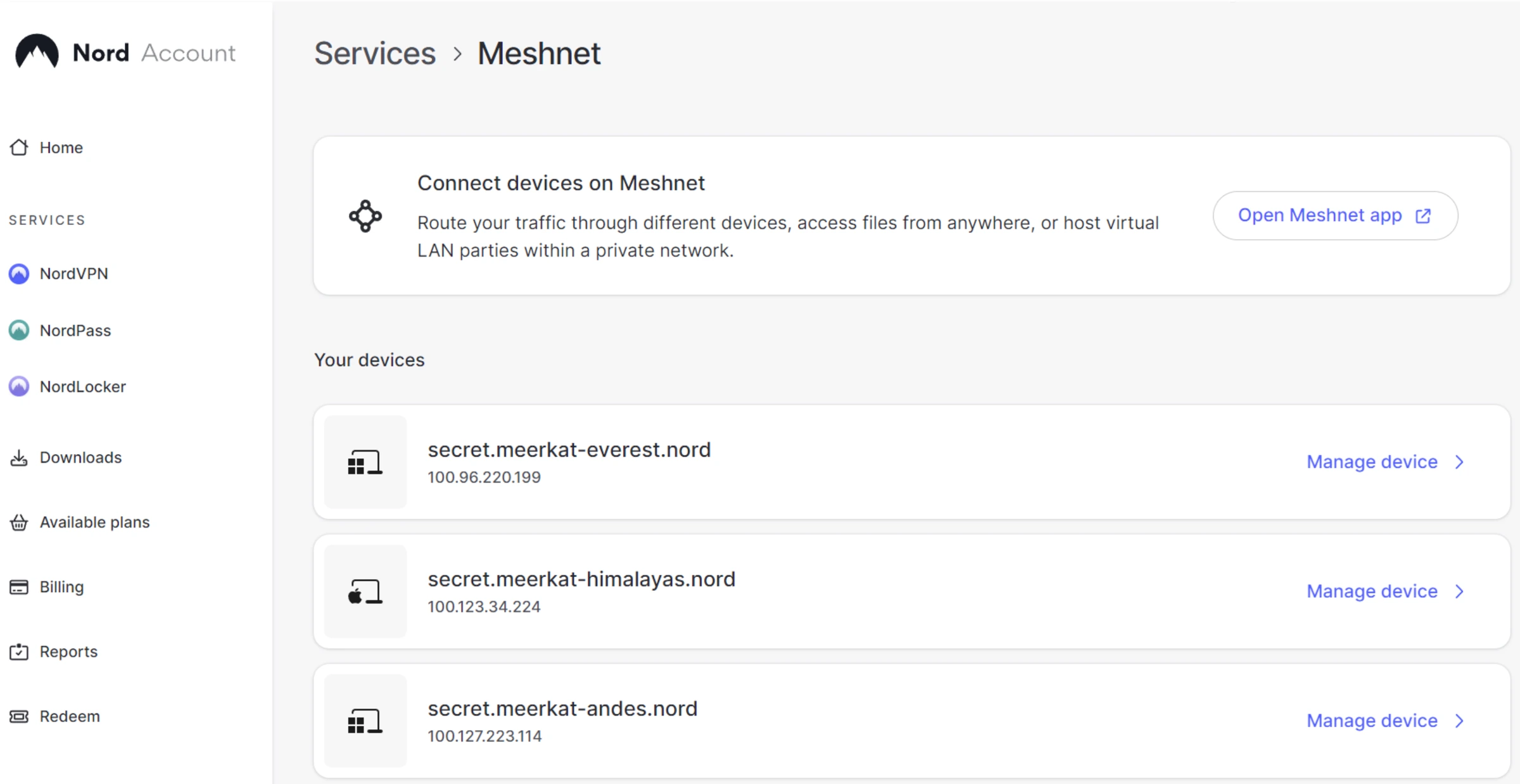The height and width of the screenshot is (784, 1520).
Task: Select the NordPass service icon
Action: [x=19, y=330]
